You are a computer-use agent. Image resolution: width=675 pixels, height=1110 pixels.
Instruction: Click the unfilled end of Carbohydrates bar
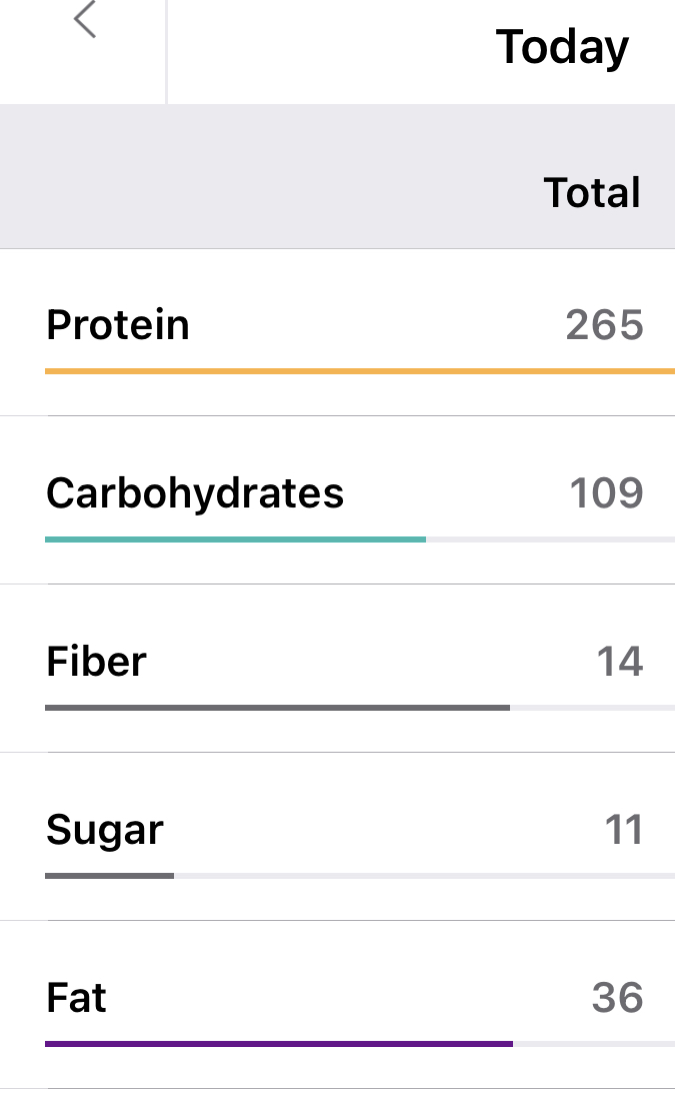[550, 539]
